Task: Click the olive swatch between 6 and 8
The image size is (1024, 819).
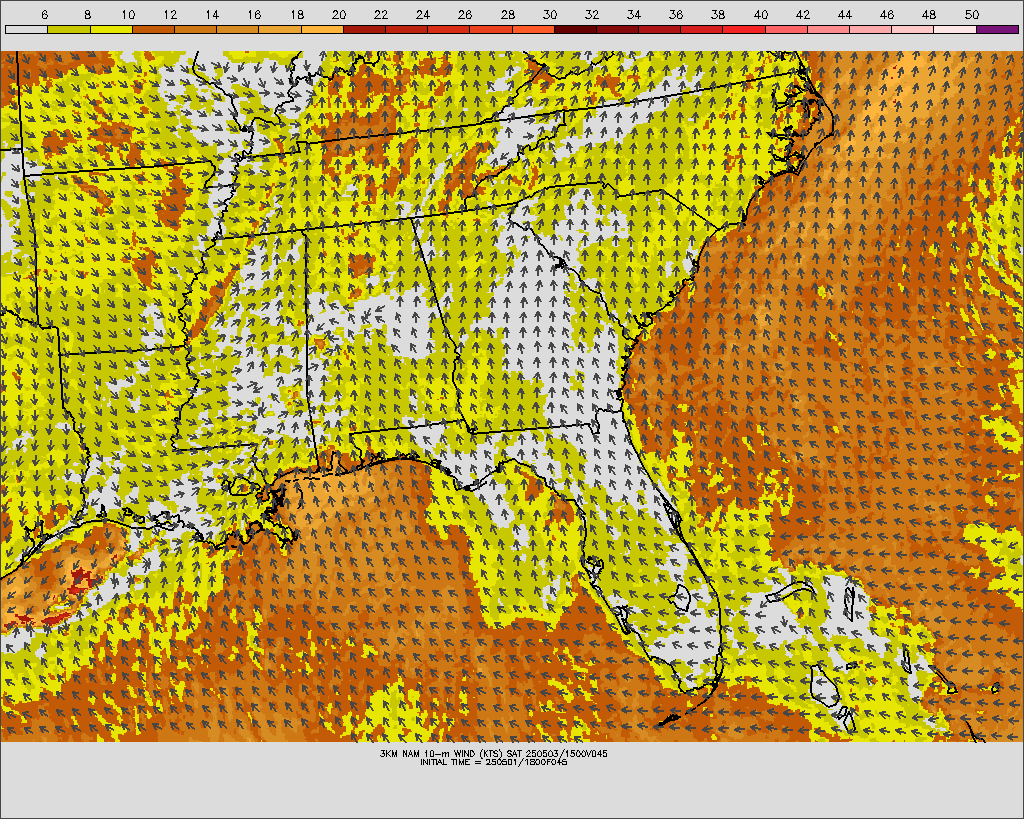Action: point(69,29)
